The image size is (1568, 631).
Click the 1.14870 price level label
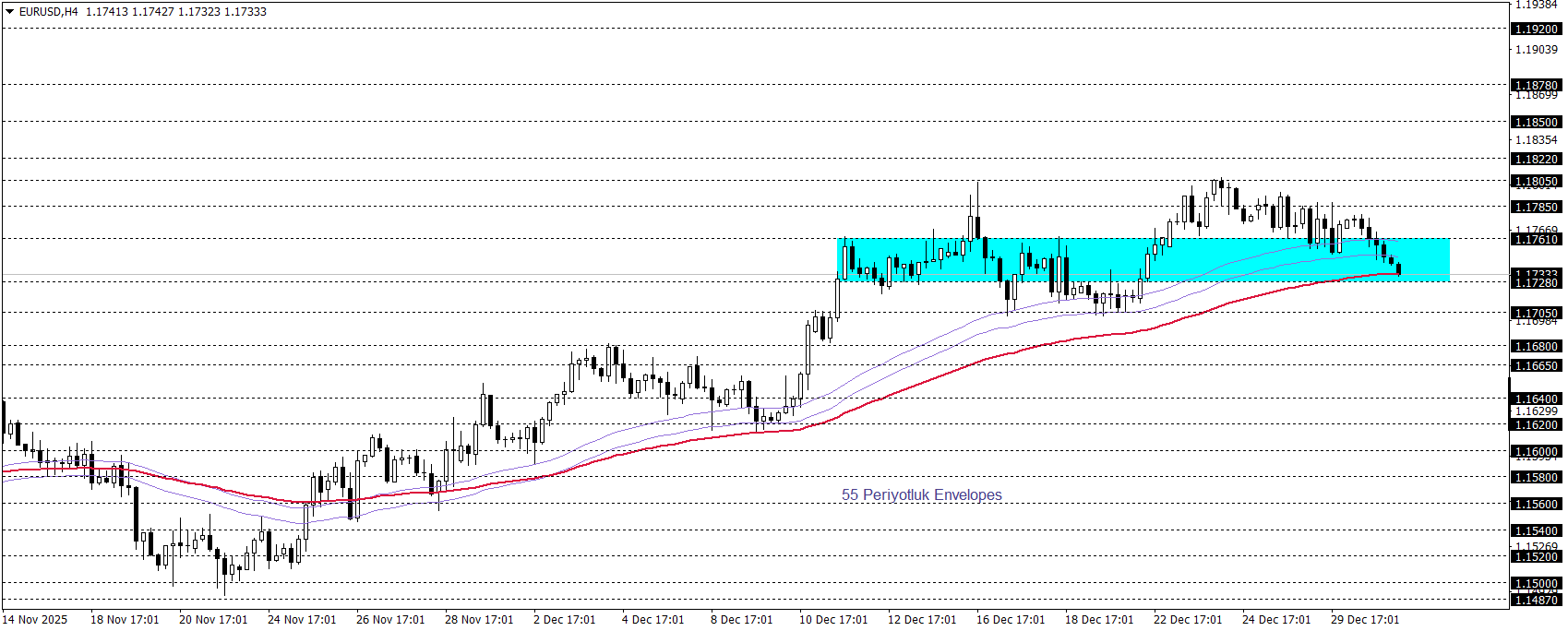point(1537,601)
